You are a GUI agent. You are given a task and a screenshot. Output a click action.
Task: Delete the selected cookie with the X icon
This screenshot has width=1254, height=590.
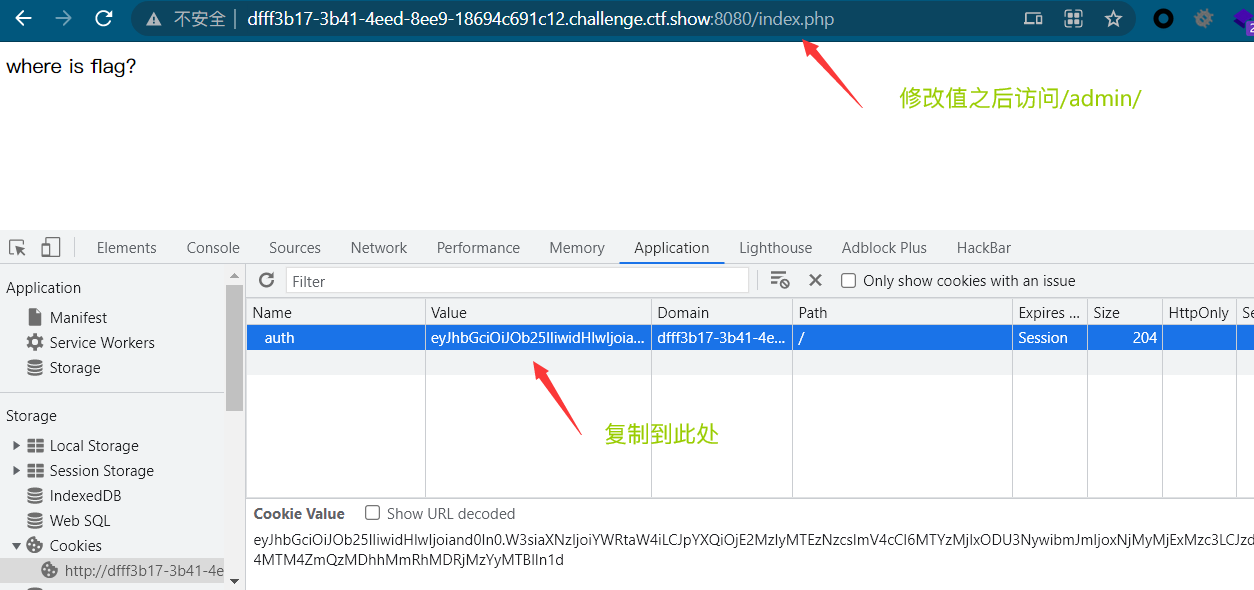coord(815,281)
